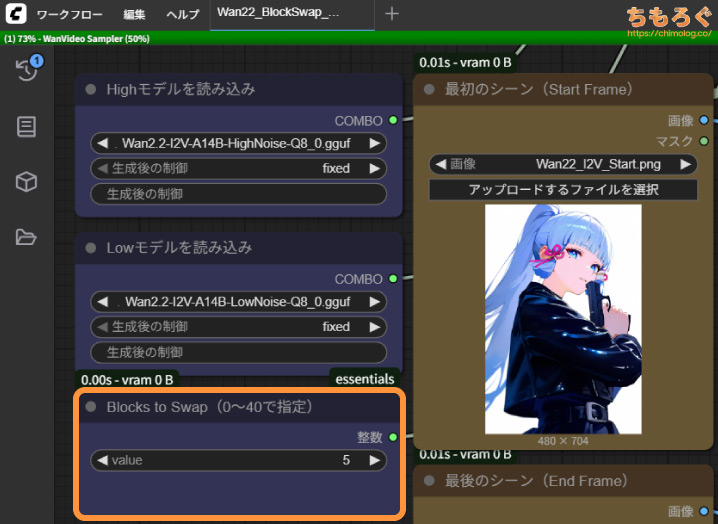Image resolution: width=718 pixels, height=524 pixels.
Task: Click 生成後の制御 text field in High model node
Action: click(x=239, y=194)
